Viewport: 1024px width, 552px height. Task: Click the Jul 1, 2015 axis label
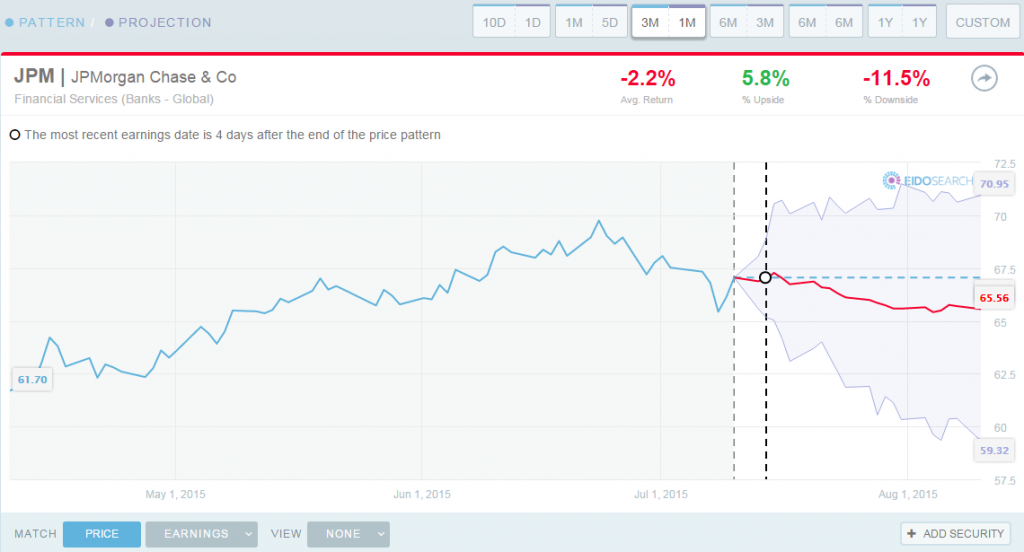tap(661, 495)
